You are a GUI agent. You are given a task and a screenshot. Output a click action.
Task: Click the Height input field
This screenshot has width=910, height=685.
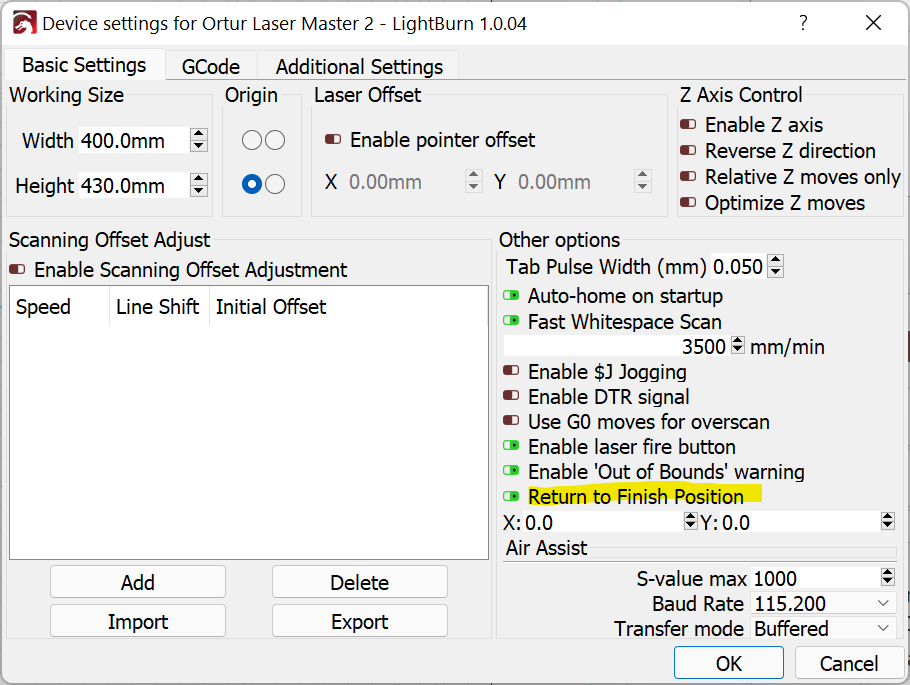click(x=134, y=185)
